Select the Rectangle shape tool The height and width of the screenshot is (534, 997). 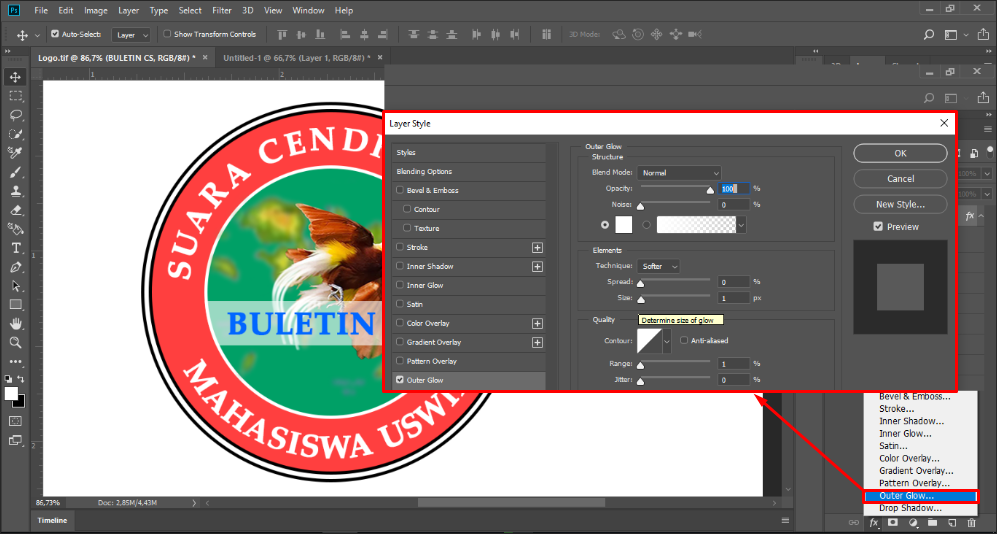pyautogui.click(x=15, y=305)
